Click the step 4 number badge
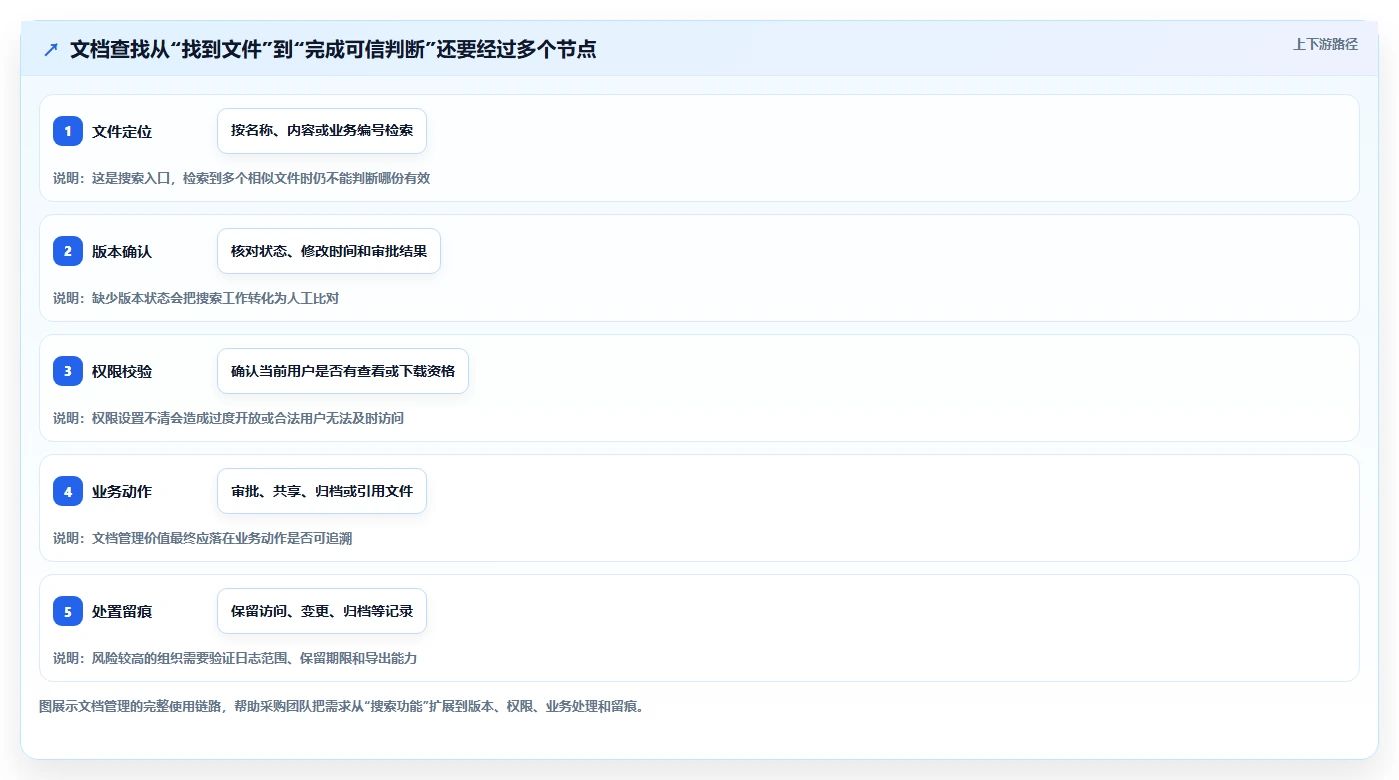Screen dimensions: 1399x780 [x=68, y=491]
